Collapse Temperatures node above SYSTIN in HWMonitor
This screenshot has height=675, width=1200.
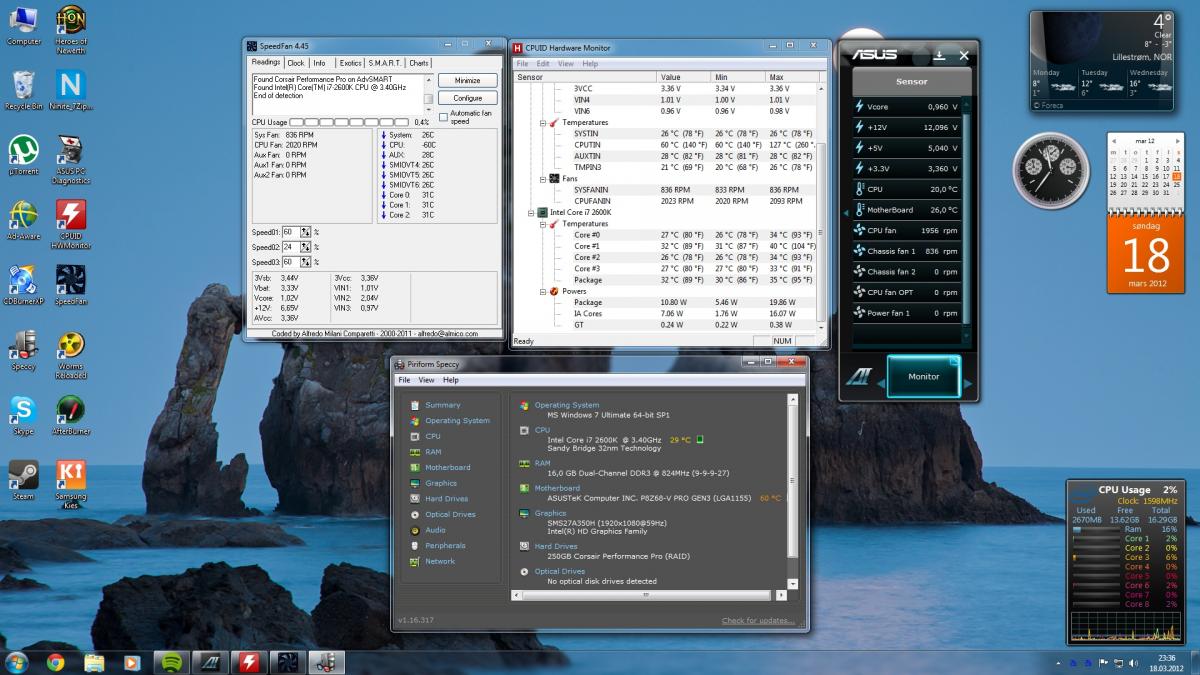click(543, 122)
